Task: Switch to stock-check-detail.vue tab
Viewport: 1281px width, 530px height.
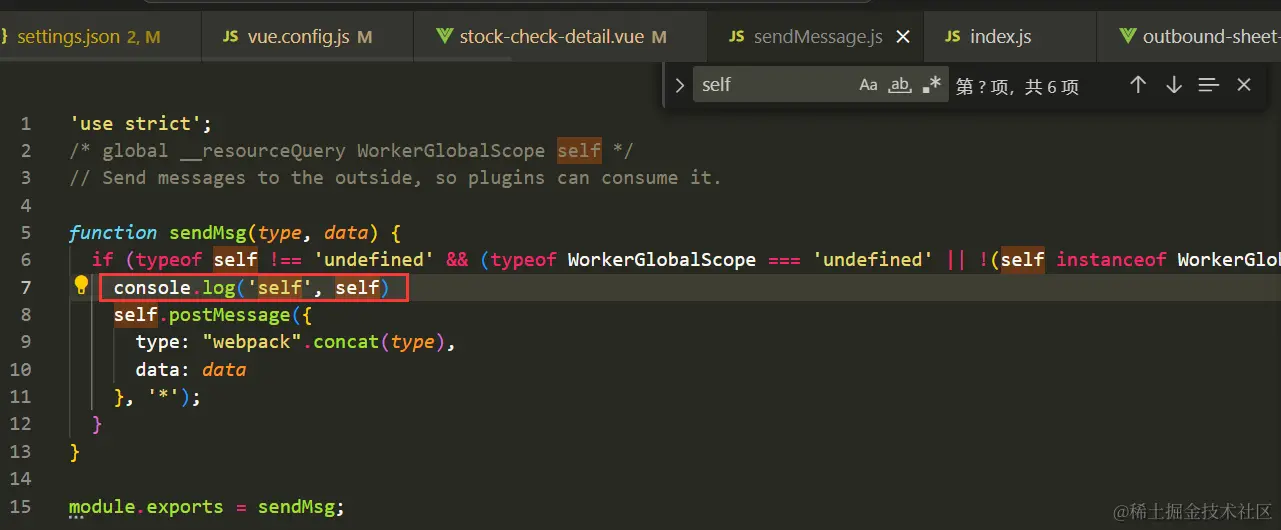Action: (560, 37)
